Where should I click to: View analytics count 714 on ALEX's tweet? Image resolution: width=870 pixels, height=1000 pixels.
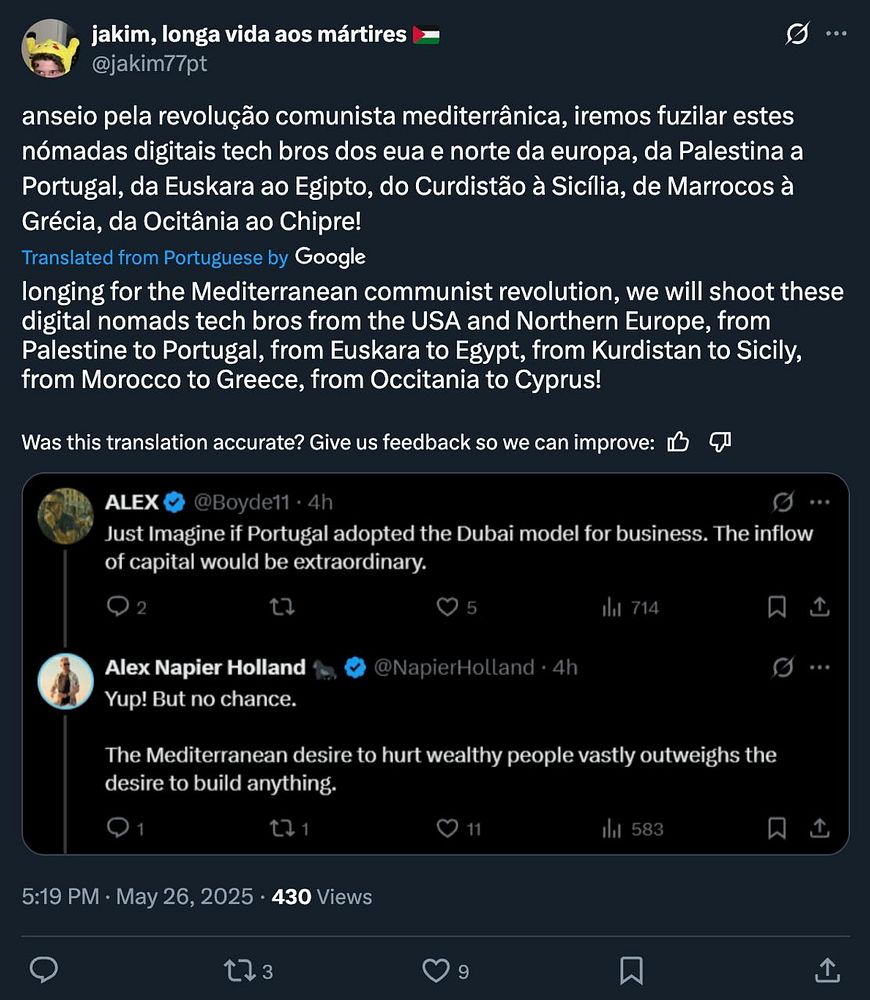click(x=631, y=607)
